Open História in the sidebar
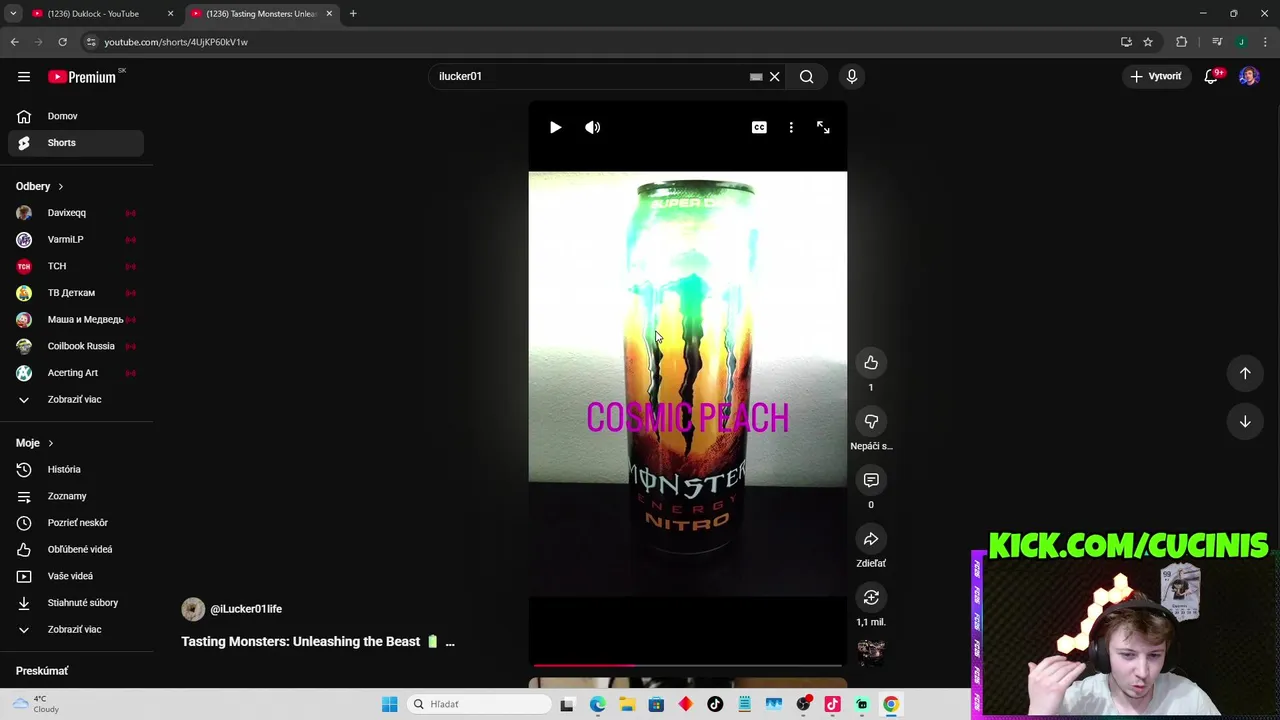 coord(76,470)
